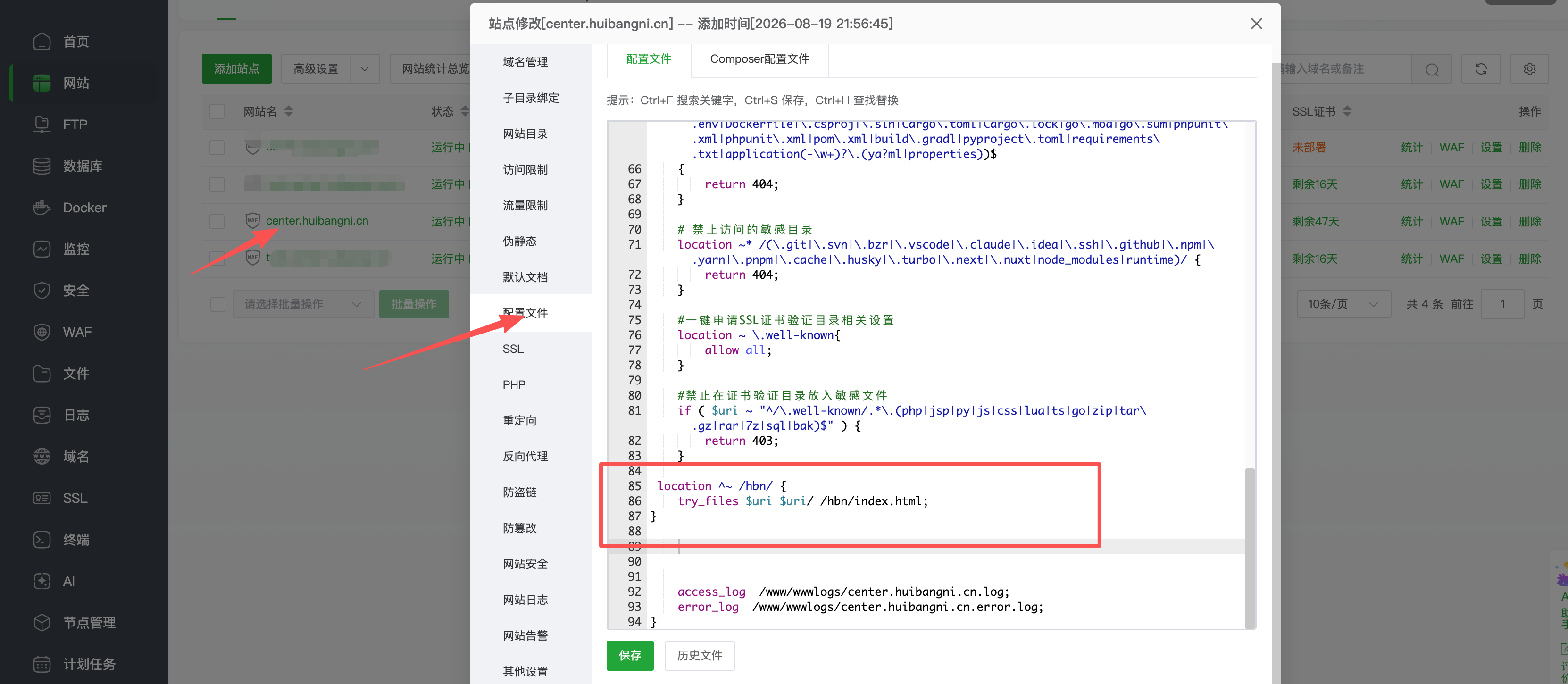
Task: Open the AI sparkle icon in sidebar
Action: (42, 581)
